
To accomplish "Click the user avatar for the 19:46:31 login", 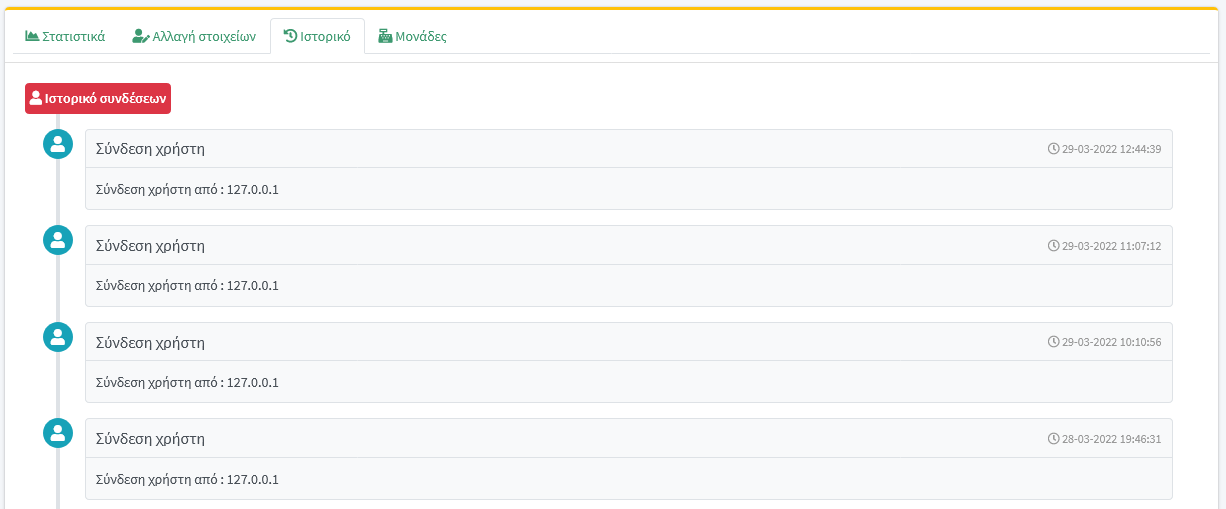I will (58, 433).
